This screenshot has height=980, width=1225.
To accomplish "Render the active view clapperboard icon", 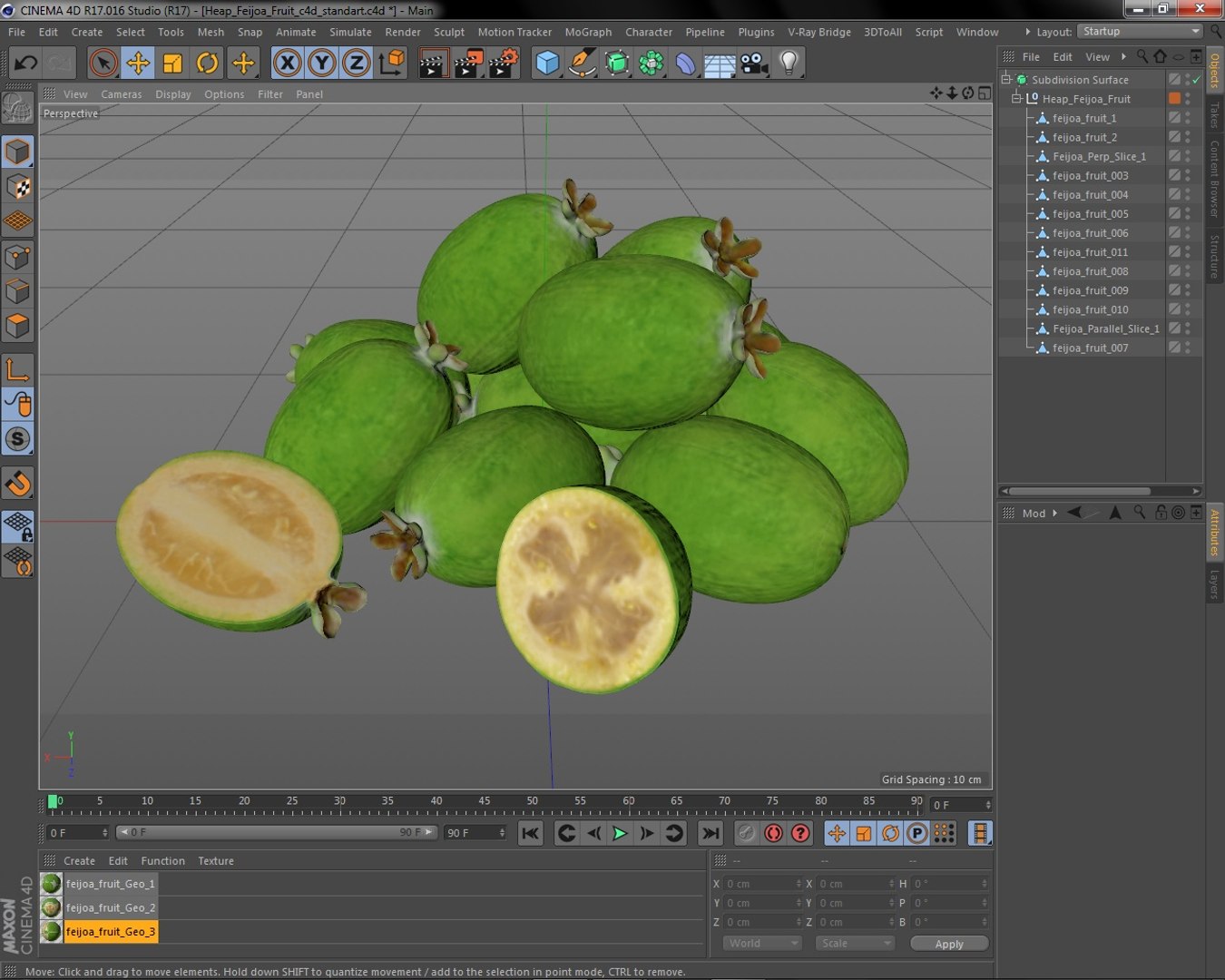I will (x=434, y=63).
